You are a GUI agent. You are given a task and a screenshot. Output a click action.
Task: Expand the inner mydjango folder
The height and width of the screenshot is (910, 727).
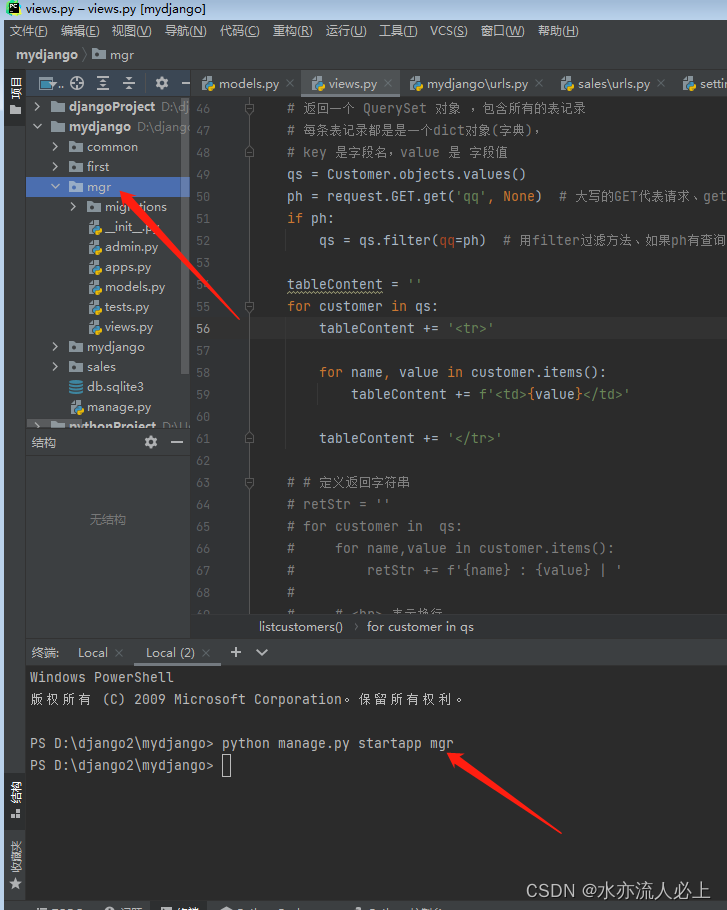(56, 347)
